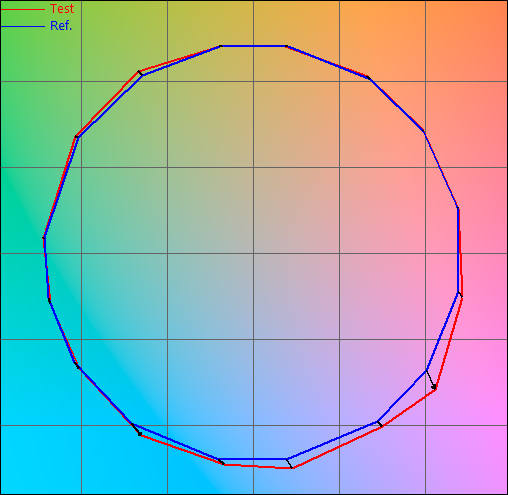Click the blue "Ref." legend label

pos(61,26)
